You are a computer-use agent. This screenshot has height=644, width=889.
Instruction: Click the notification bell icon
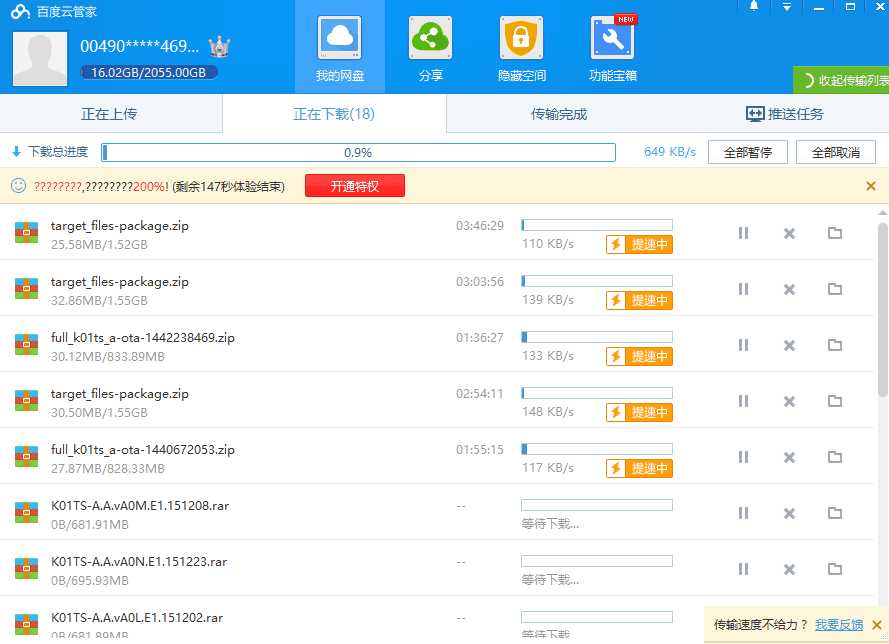point(753,6)
